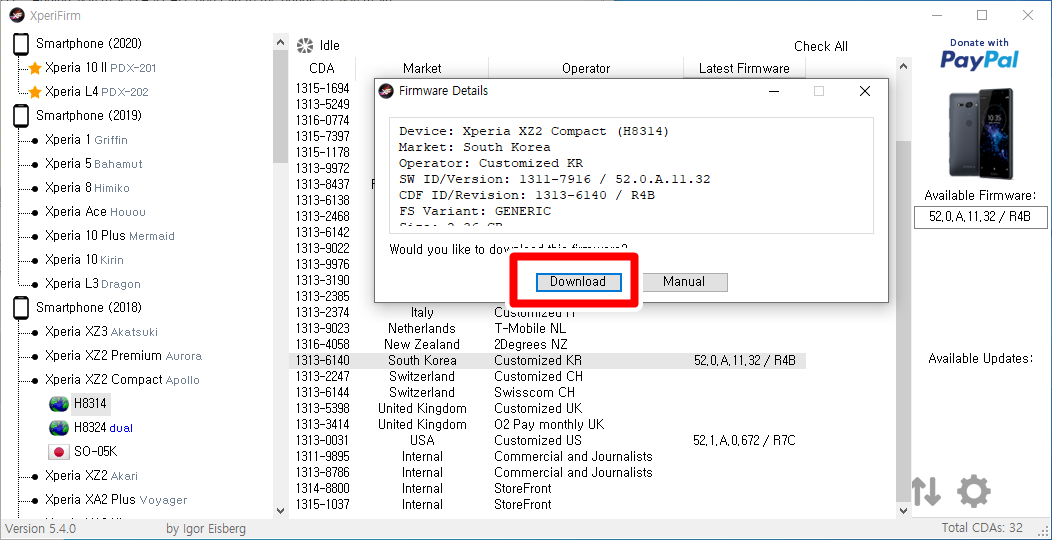Click the CDA list scroll down arrow
Screen dimensions: 1052x540
903,511
